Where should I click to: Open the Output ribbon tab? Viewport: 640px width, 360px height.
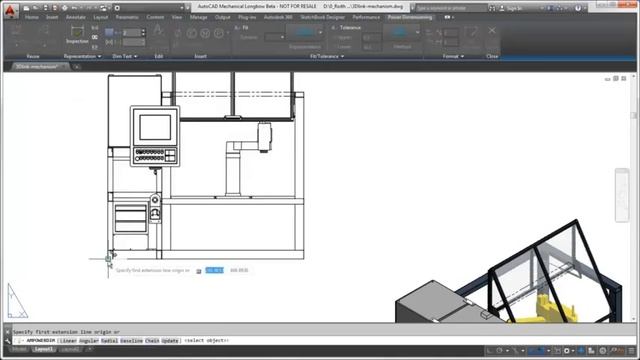coord(222,17)
